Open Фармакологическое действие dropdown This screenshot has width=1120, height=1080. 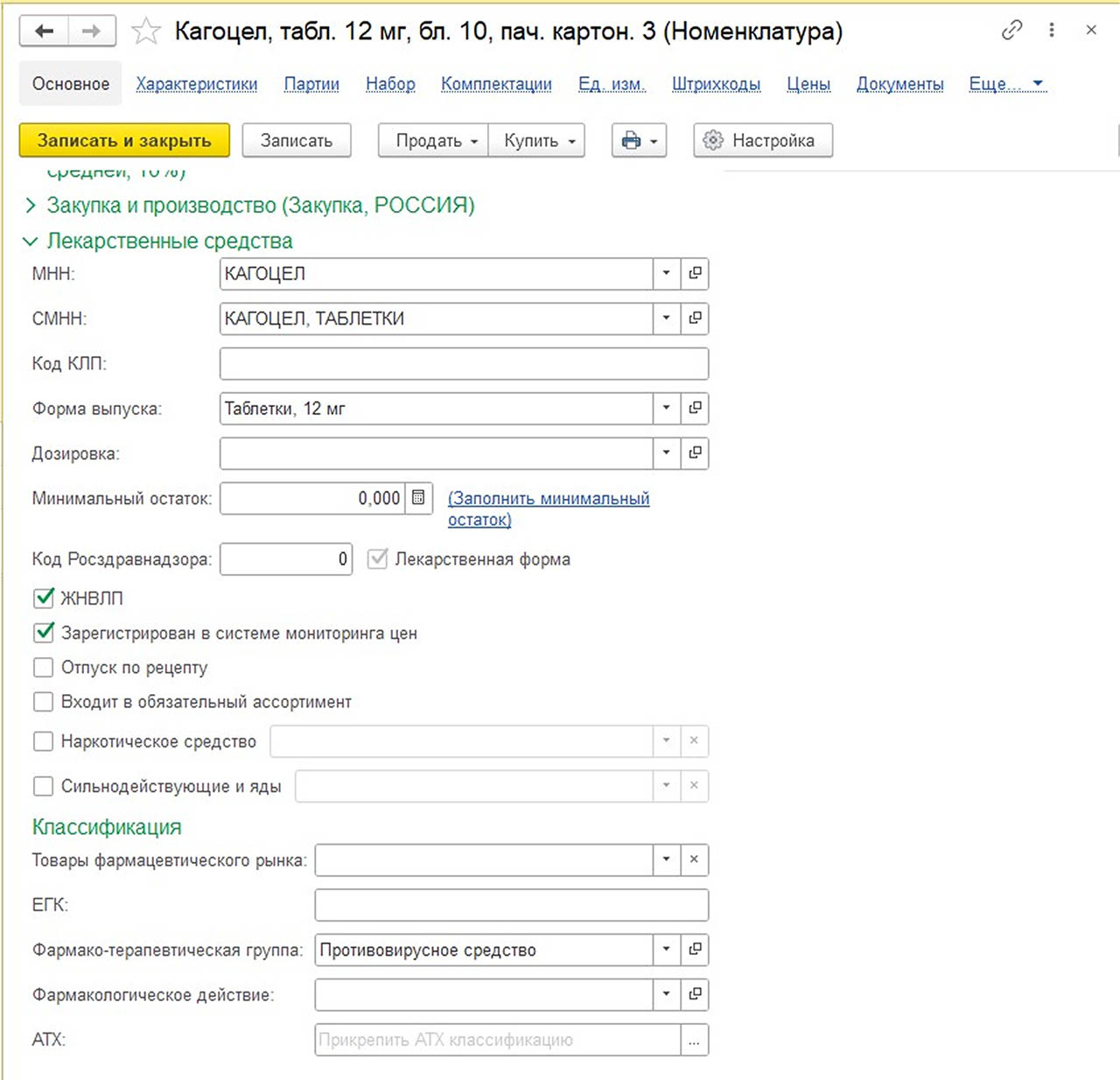(x=666, y=994)
